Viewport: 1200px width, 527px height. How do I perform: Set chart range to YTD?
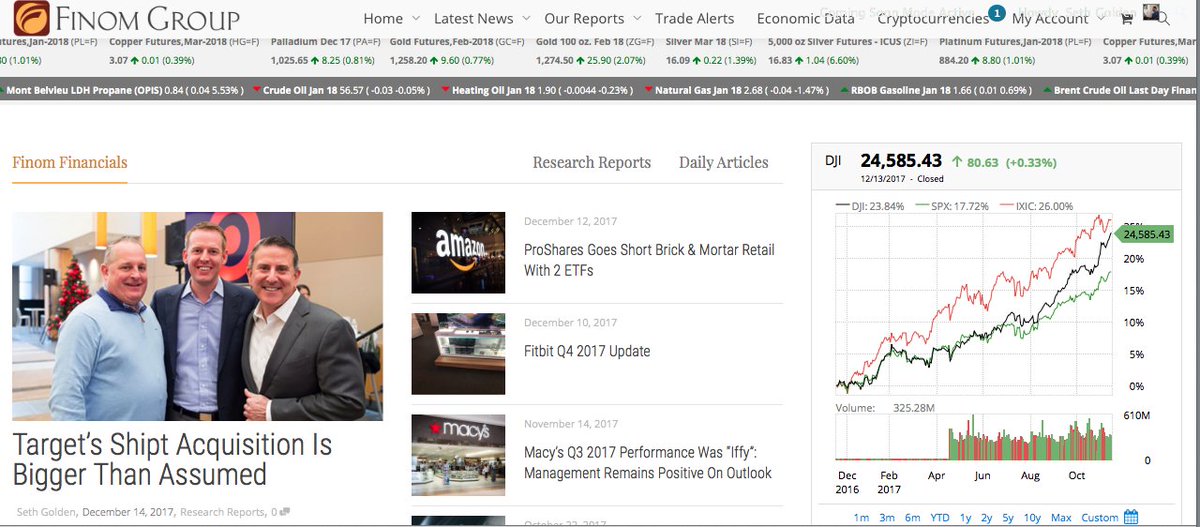click(940, 518)
